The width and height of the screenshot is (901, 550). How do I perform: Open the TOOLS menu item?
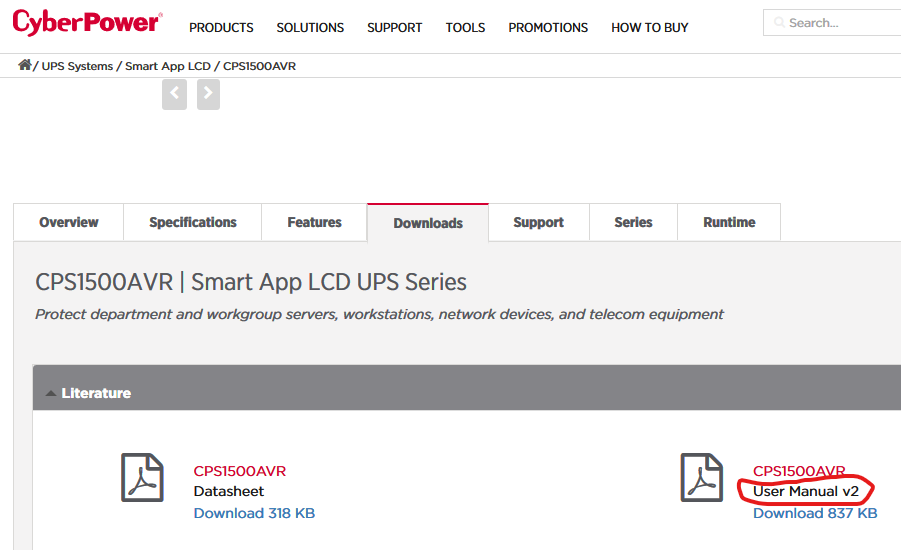(x=465, y=28)
